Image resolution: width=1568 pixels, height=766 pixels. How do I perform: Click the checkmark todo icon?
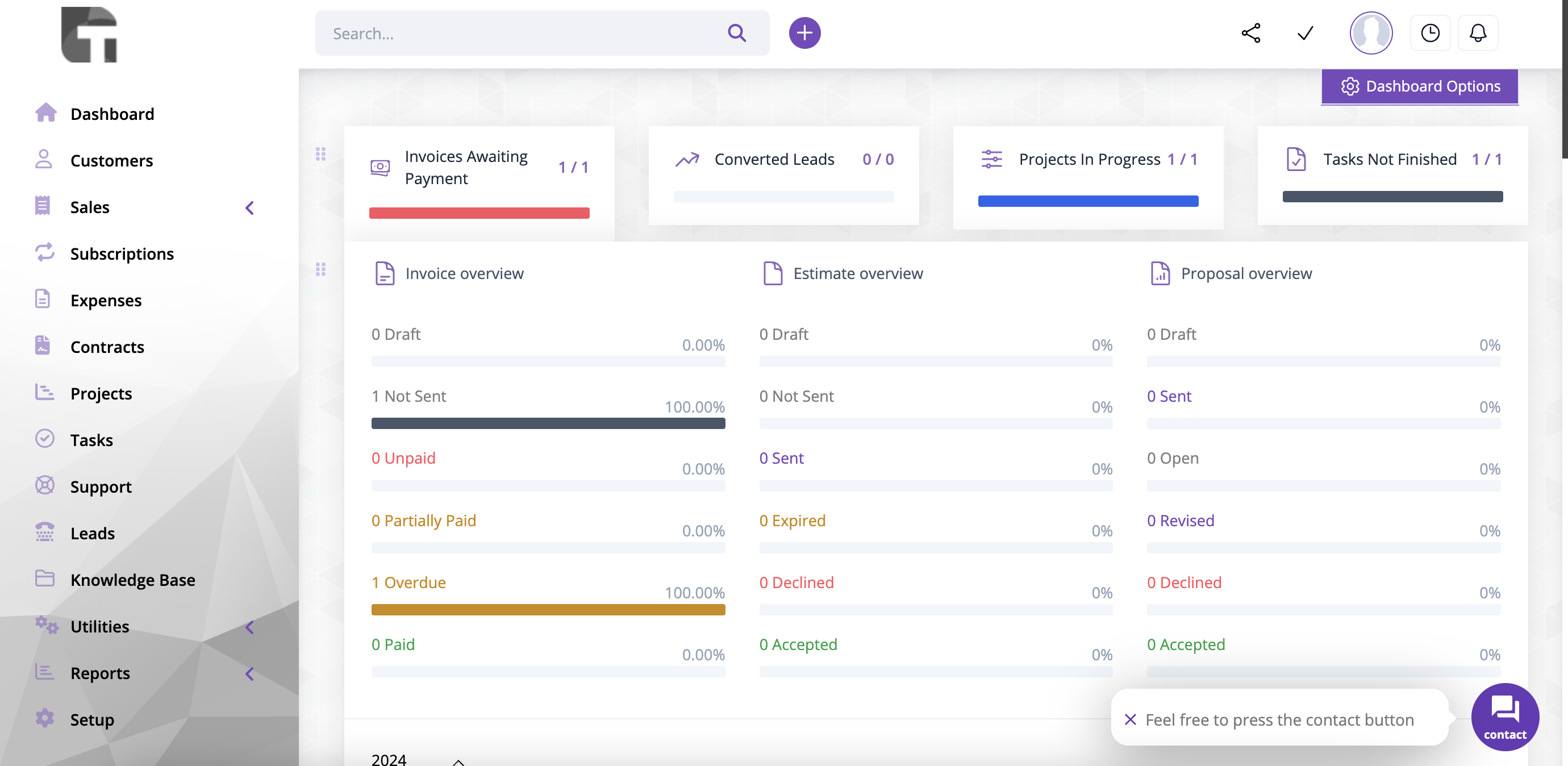coord(1304,33)
